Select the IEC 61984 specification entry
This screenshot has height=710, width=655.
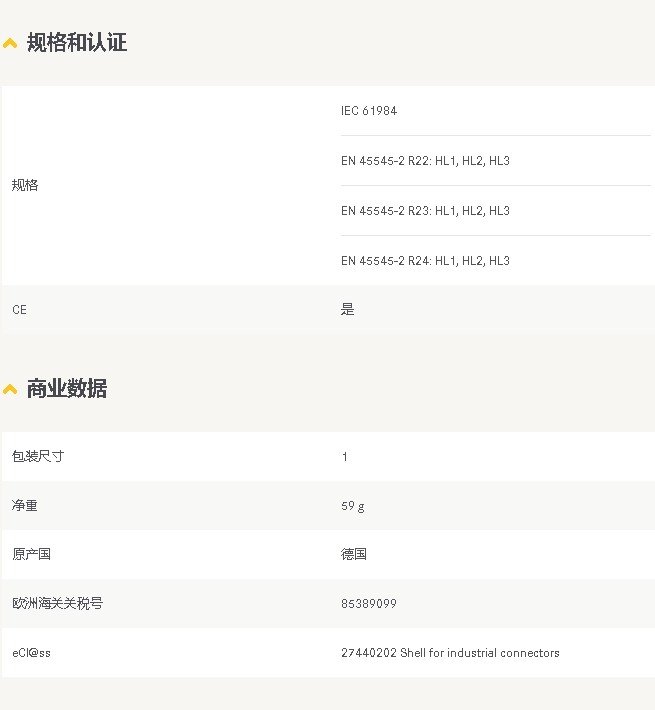pos(369,111)
